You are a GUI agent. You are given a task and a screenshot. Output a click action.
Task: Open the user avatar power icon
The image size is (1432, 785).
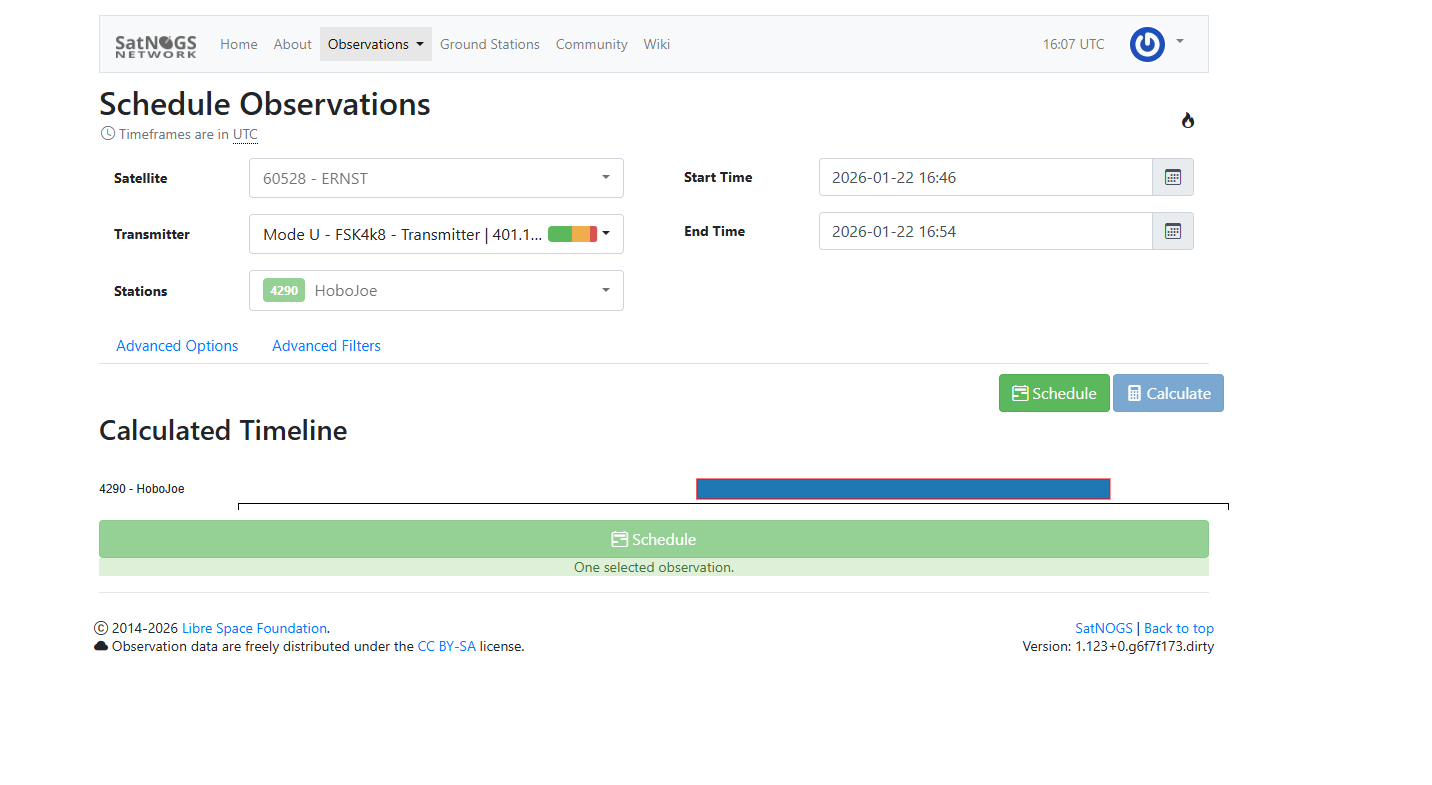coord(1147,44)
